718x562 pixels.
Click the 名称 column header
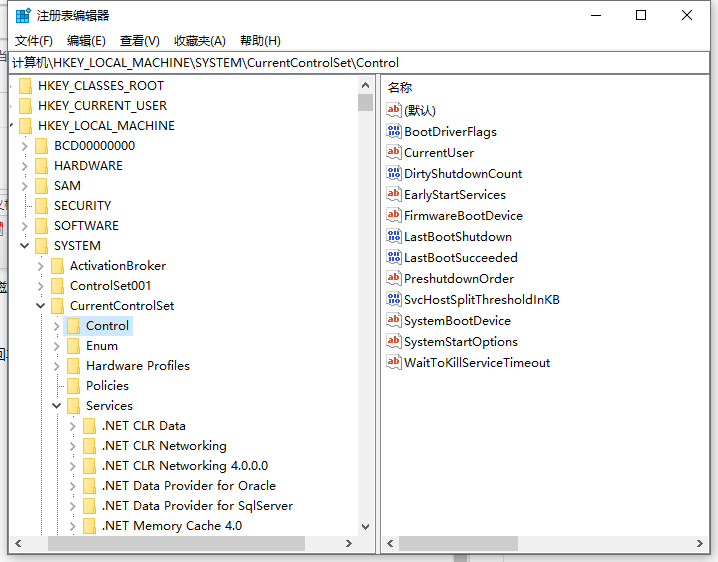click(400, 88)
